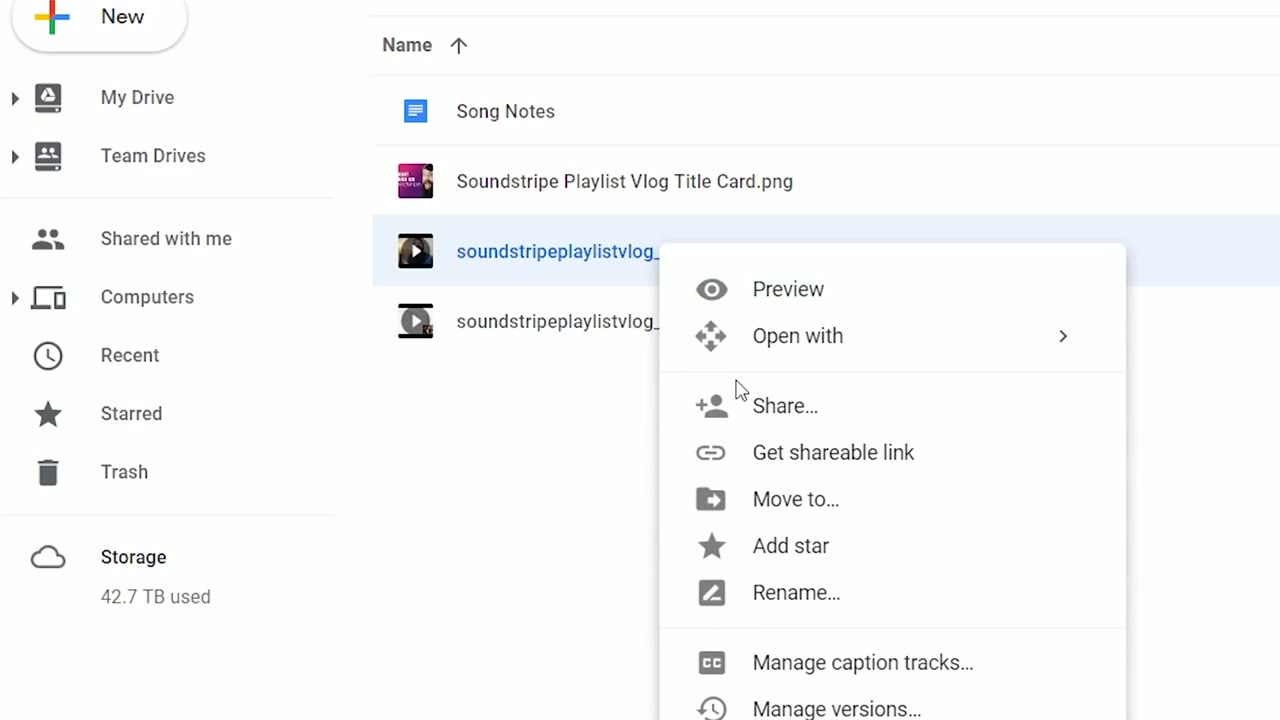Open Shared with me

click(x=166, y=239)
